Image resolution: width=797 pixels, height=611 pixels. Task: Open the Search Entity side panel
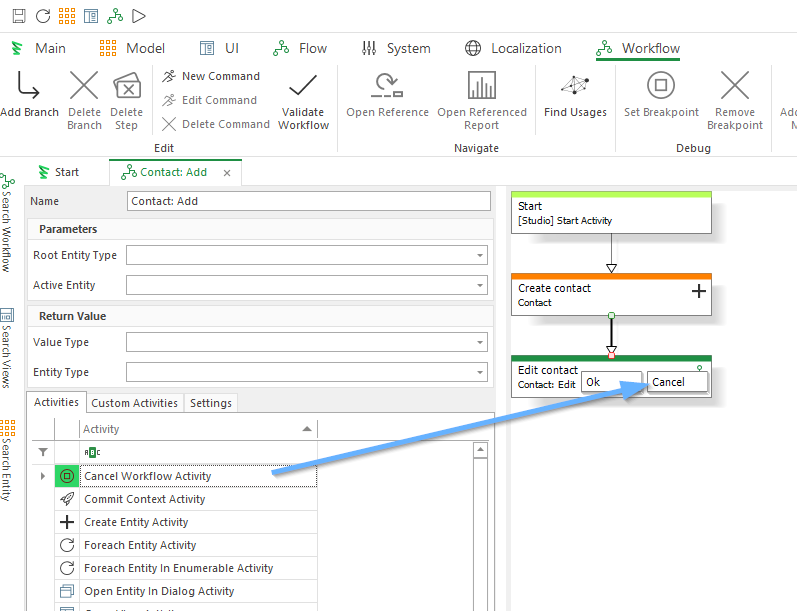[x=7, y=461]
